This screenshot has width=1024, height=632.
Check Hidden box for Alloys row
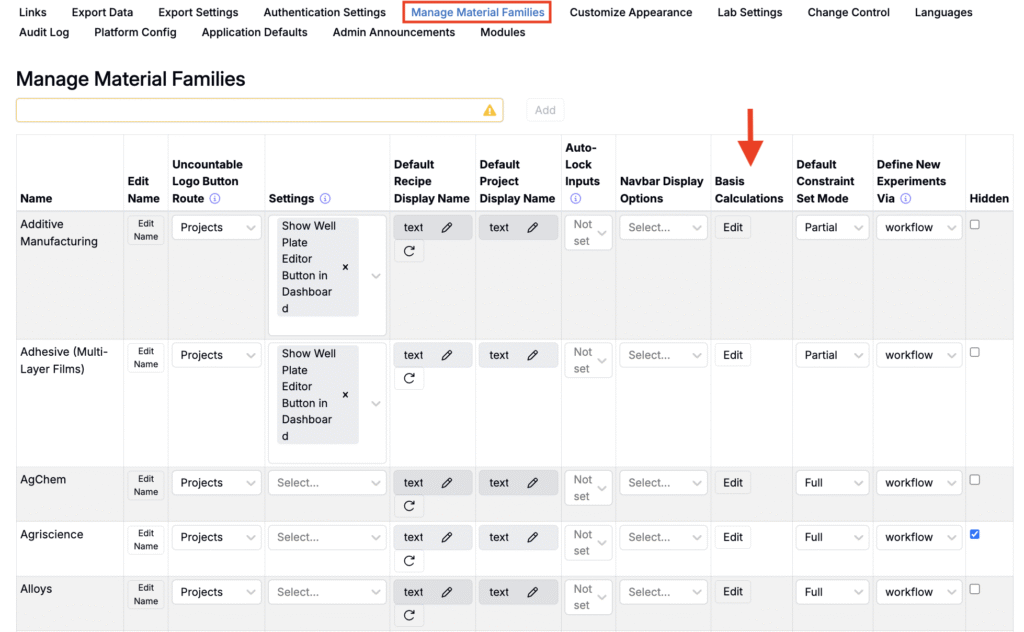click(x=975, y=589)
